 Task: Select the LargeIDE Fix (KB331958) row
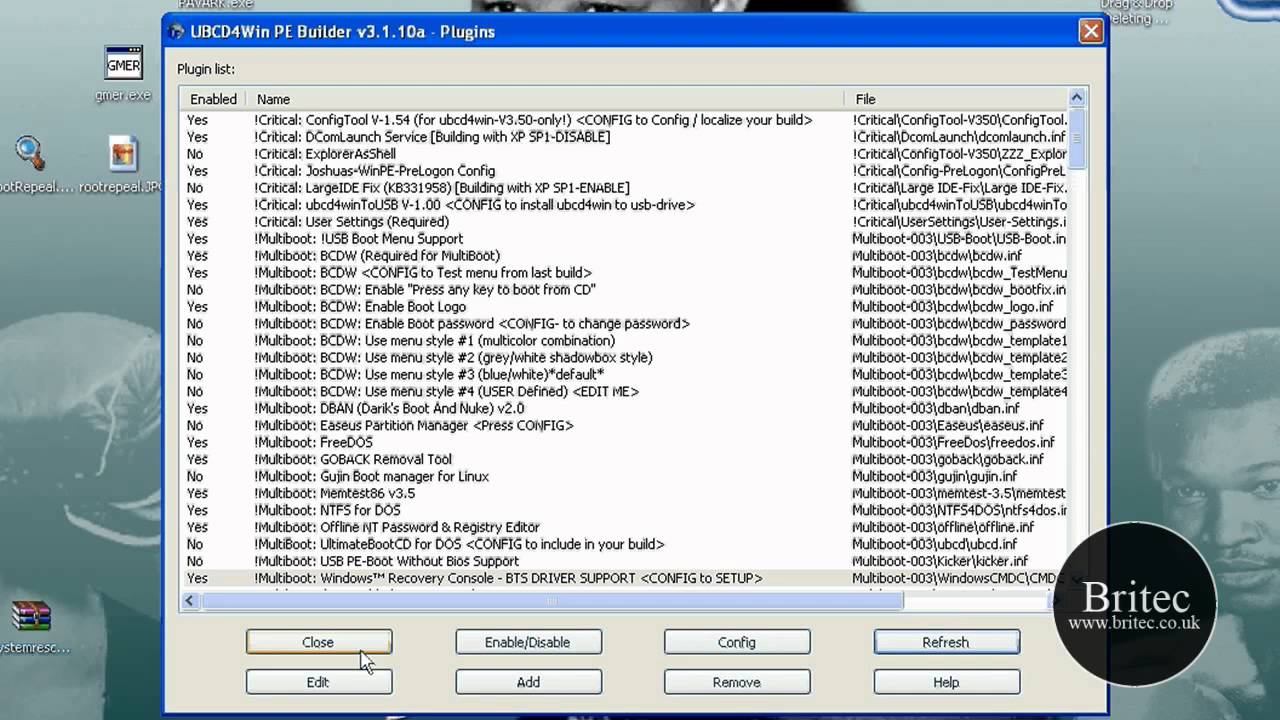(x=624, y=188)
